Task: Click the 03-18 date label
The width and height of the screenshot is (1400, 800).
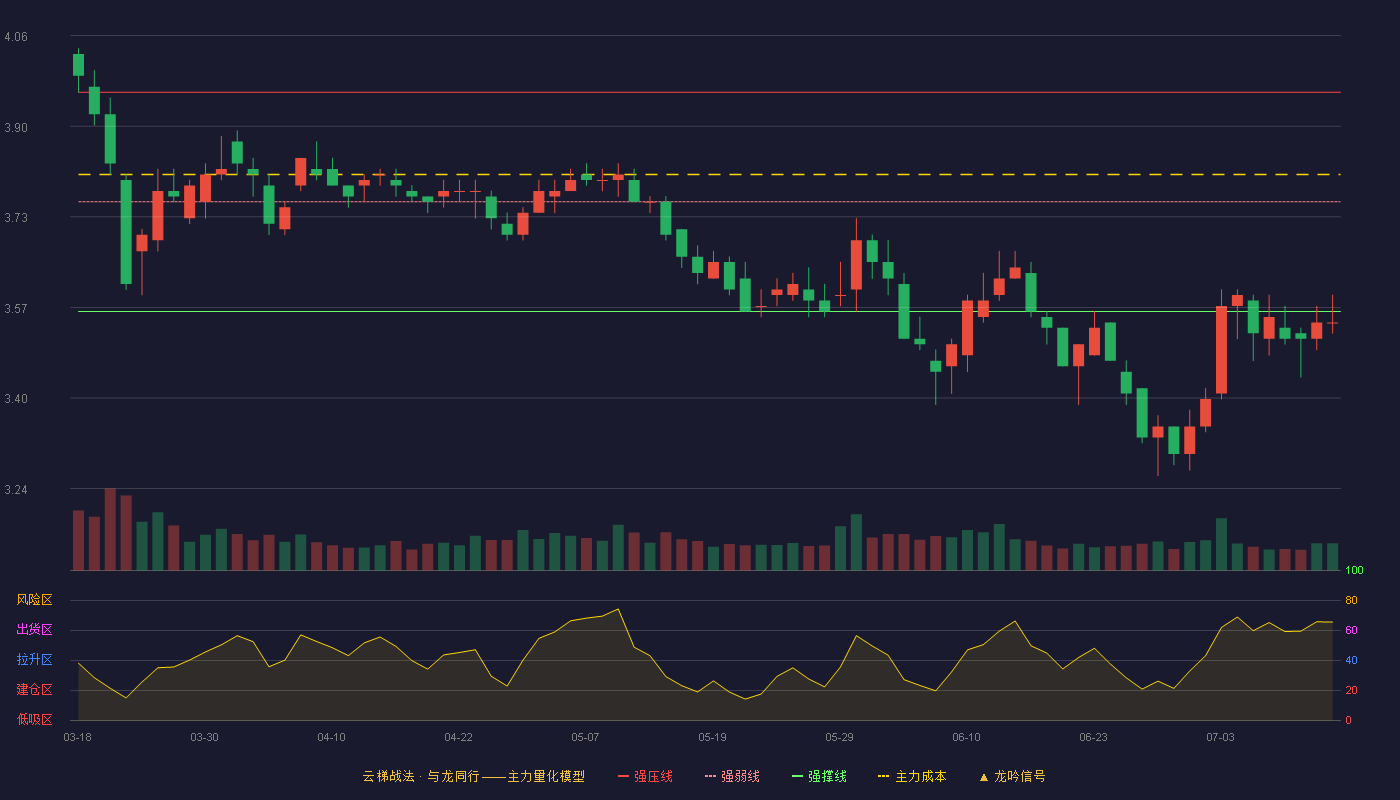Action: [78, 737]
